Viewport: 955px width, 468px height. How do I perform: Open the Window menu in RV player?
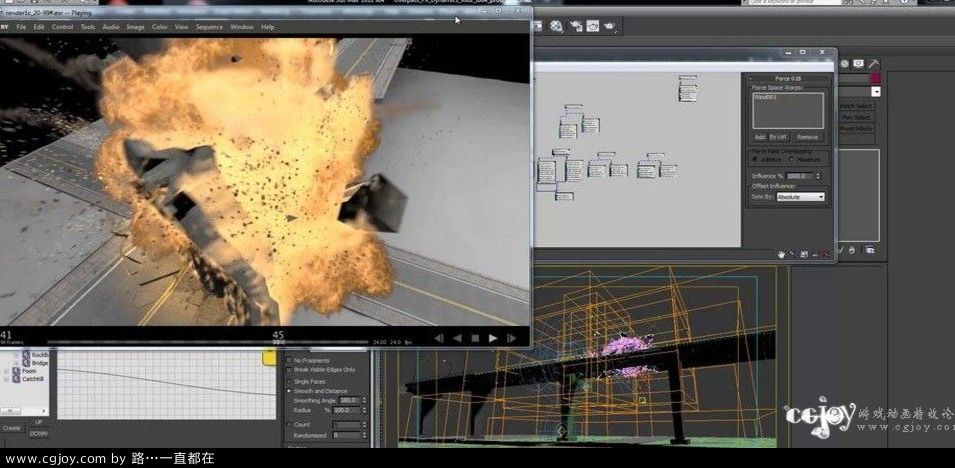click(x=242, y=27)
